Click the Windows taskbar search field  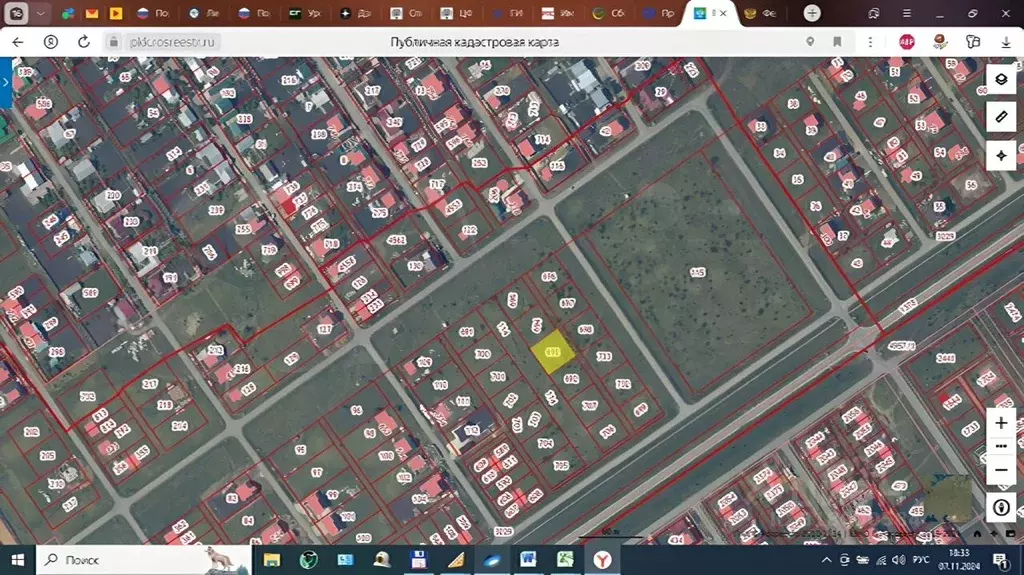(x=144, y=560)
